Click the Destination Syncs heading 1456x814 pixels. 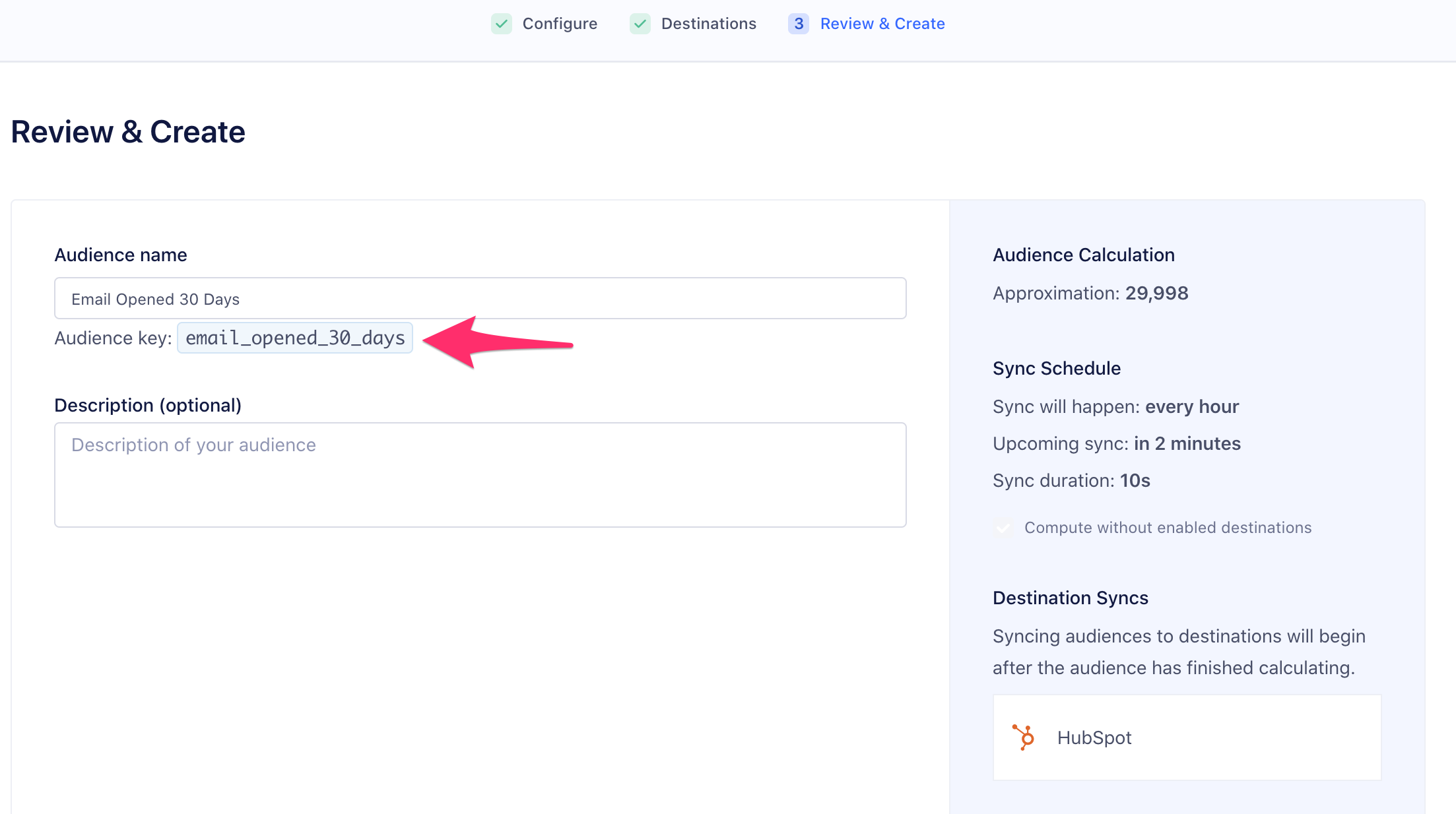(1071, 598)
